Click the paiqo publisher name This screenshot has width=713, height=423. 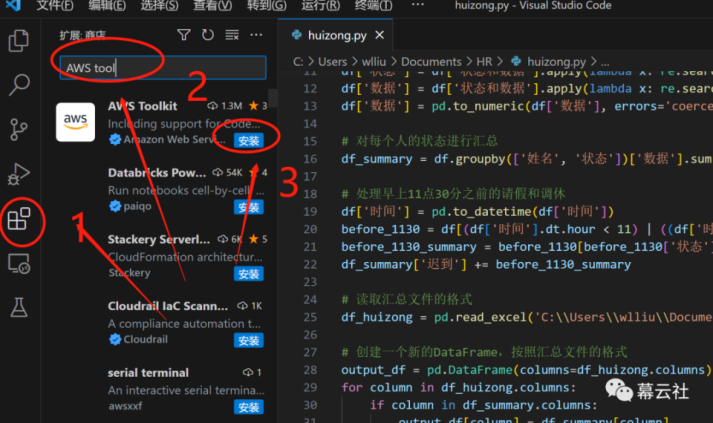click(x=137, y=206)
